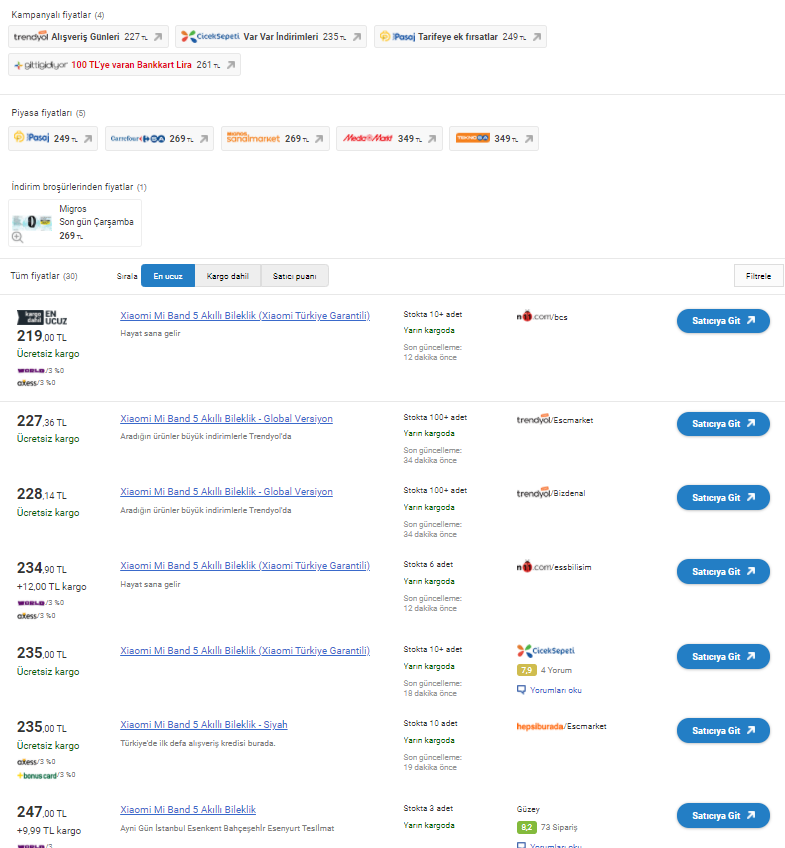Click the hepsiburada/Escmarket seller logo
This screenshot has height=848, width=785.
click(561, 726)
